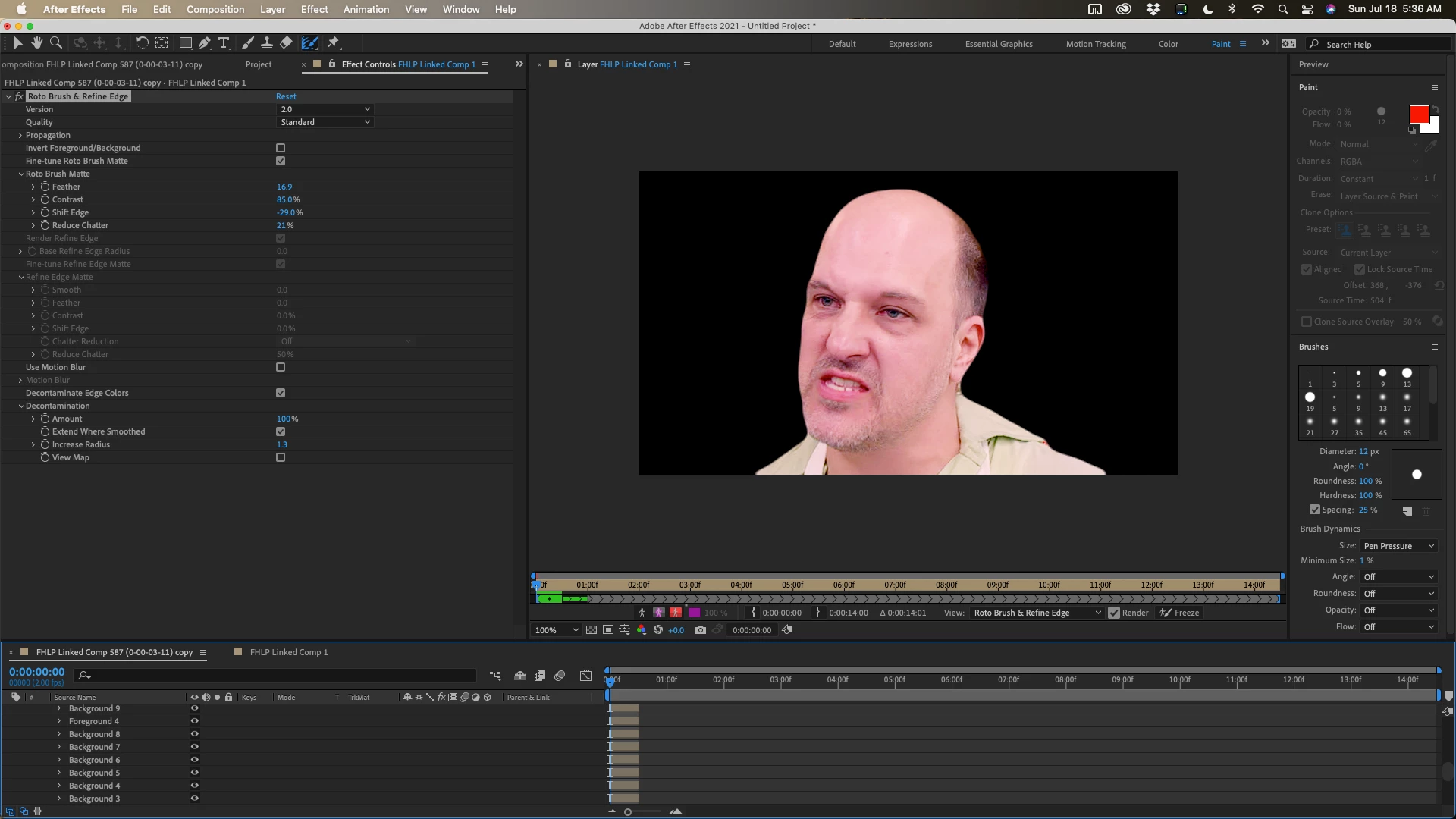Screen dimensions: 1456x819
Task: Select the Clone Stamp tool
Action: click(267, 43)
